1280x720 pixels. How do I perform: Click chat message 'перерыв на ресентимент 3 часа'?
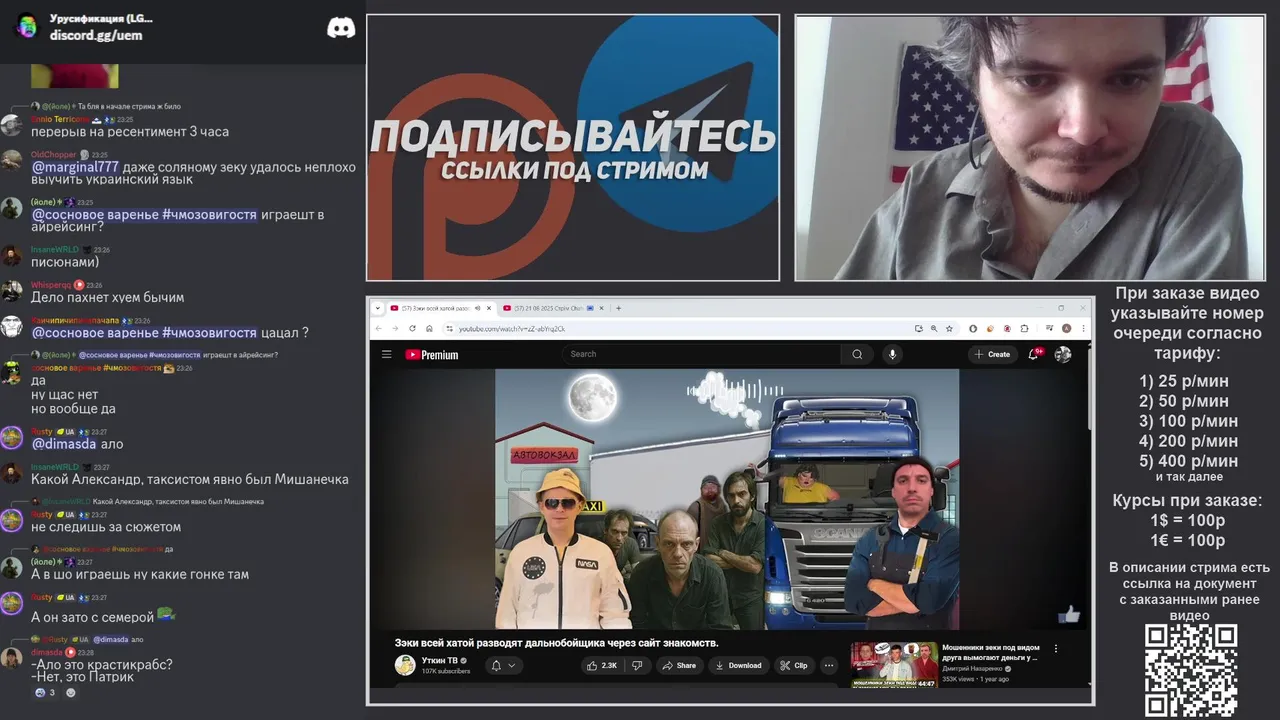click(130, 131)
